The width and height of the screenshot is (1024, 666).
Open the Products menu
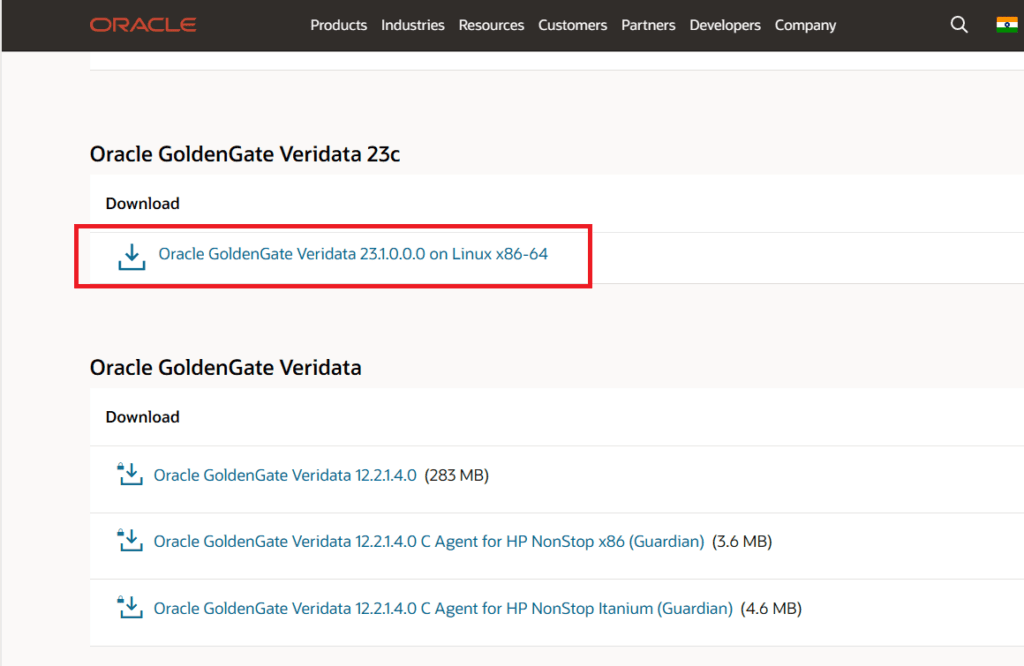pos(338,25)
